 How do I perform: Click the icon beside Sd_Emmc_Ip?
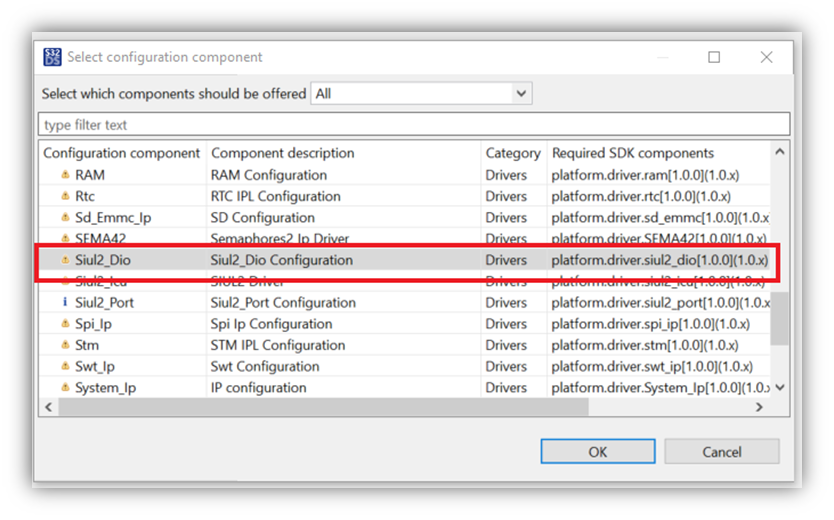65,218
